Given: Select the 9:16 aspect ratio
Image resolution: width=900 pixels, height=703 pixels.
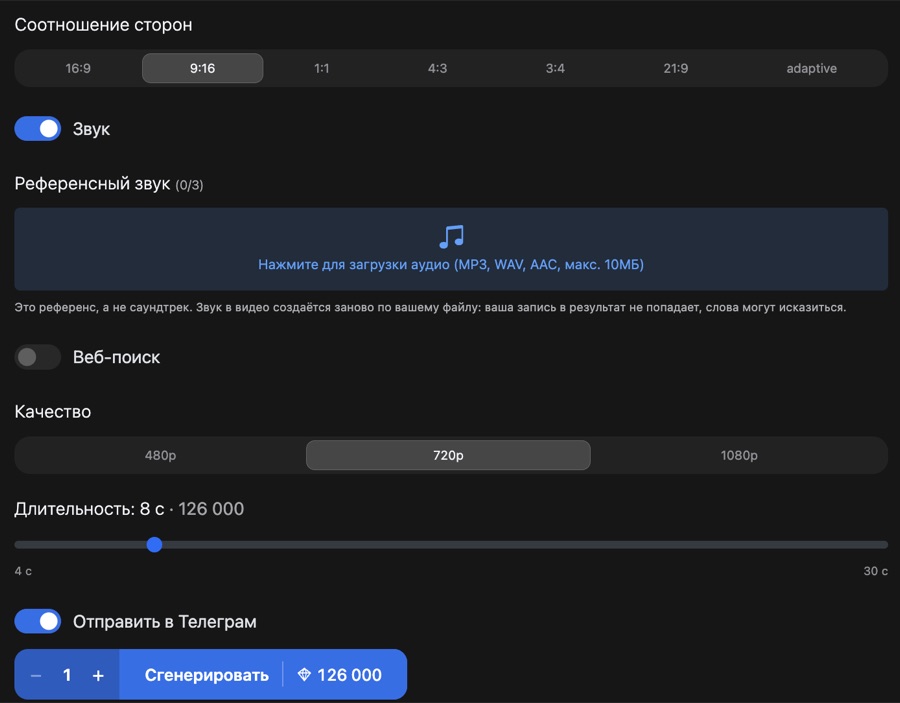Looking at the screenshot, I should click(x=203, y=68).
